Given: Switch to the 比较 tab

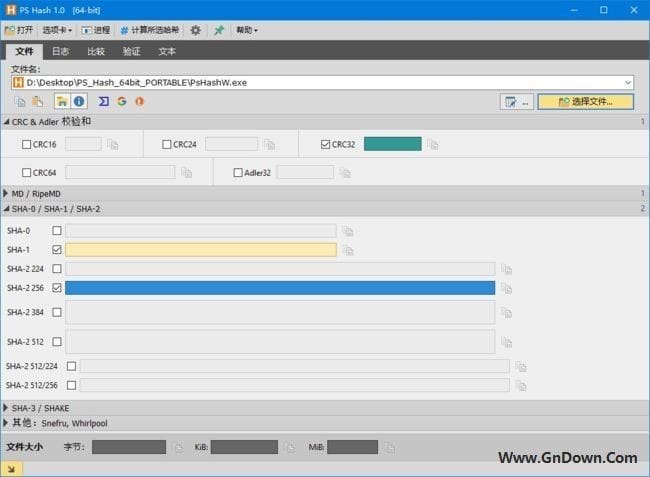Looking at the screenshot, I should 96,51.
